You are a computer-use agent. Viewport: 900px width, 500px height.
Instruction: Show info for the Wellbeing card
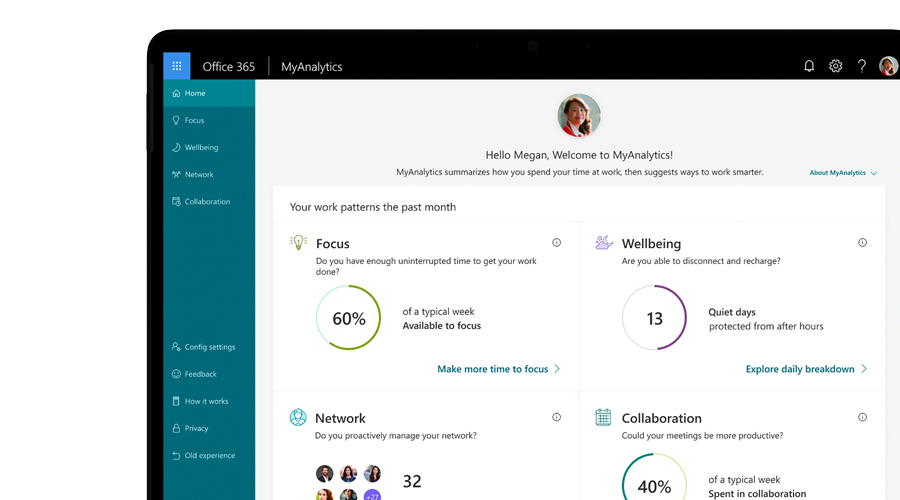pyautogui.click(x=862, y=242)
